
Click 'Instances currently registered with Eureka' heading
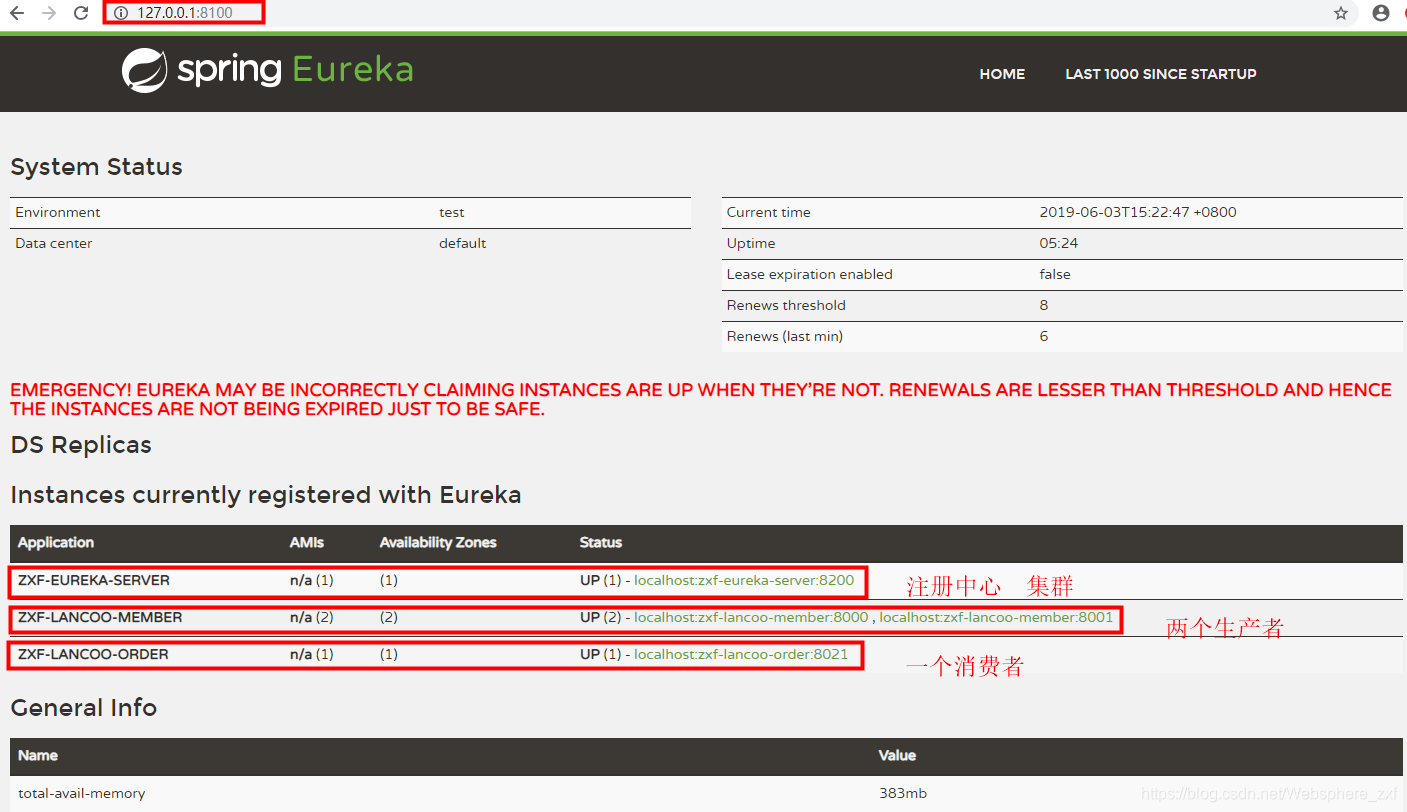(266, 495)
